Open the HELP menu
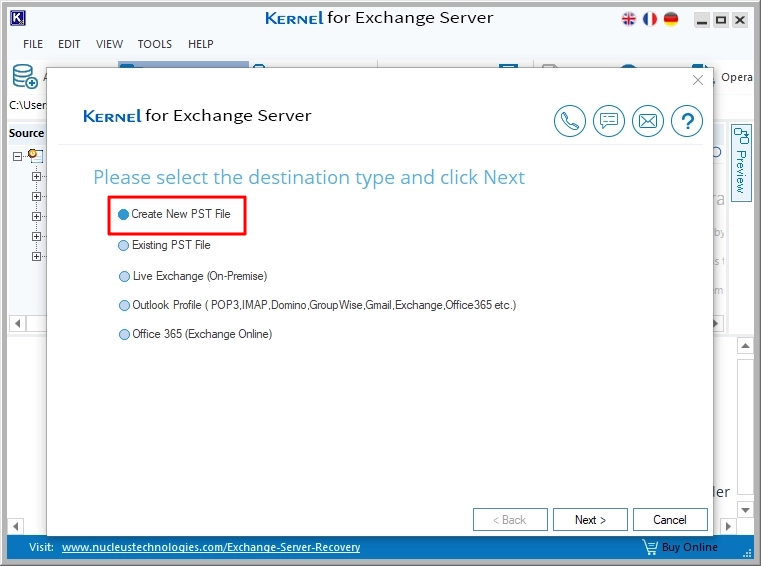Image resolution: width=761 pixels, height=566 pixels. coord(200,44)
